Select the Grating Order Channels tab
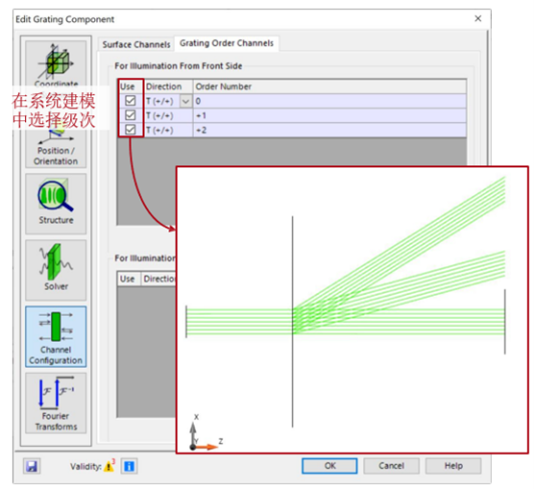 click(226, 43)
